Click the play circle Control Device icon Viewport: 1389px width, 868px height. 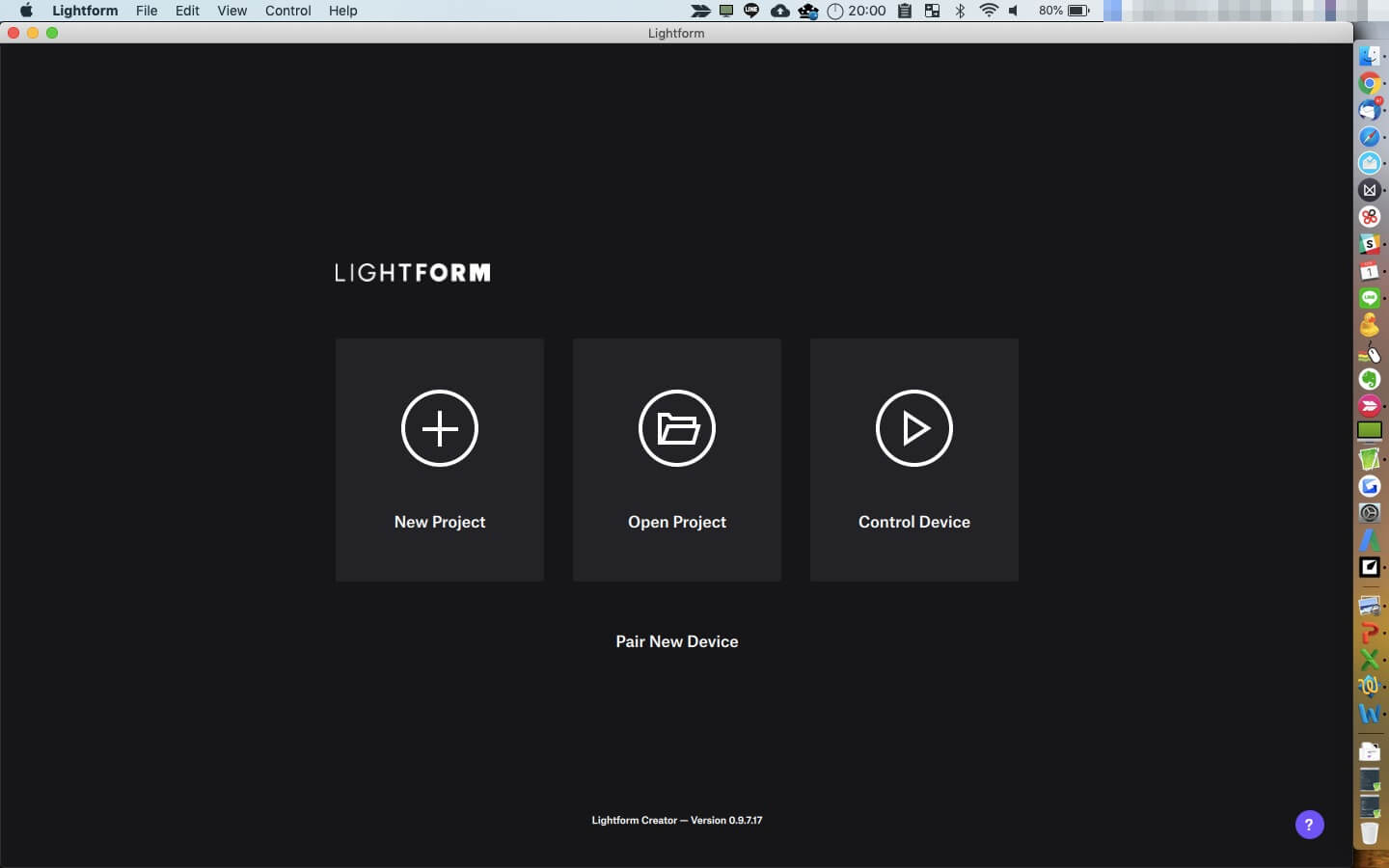click(914, 428)
